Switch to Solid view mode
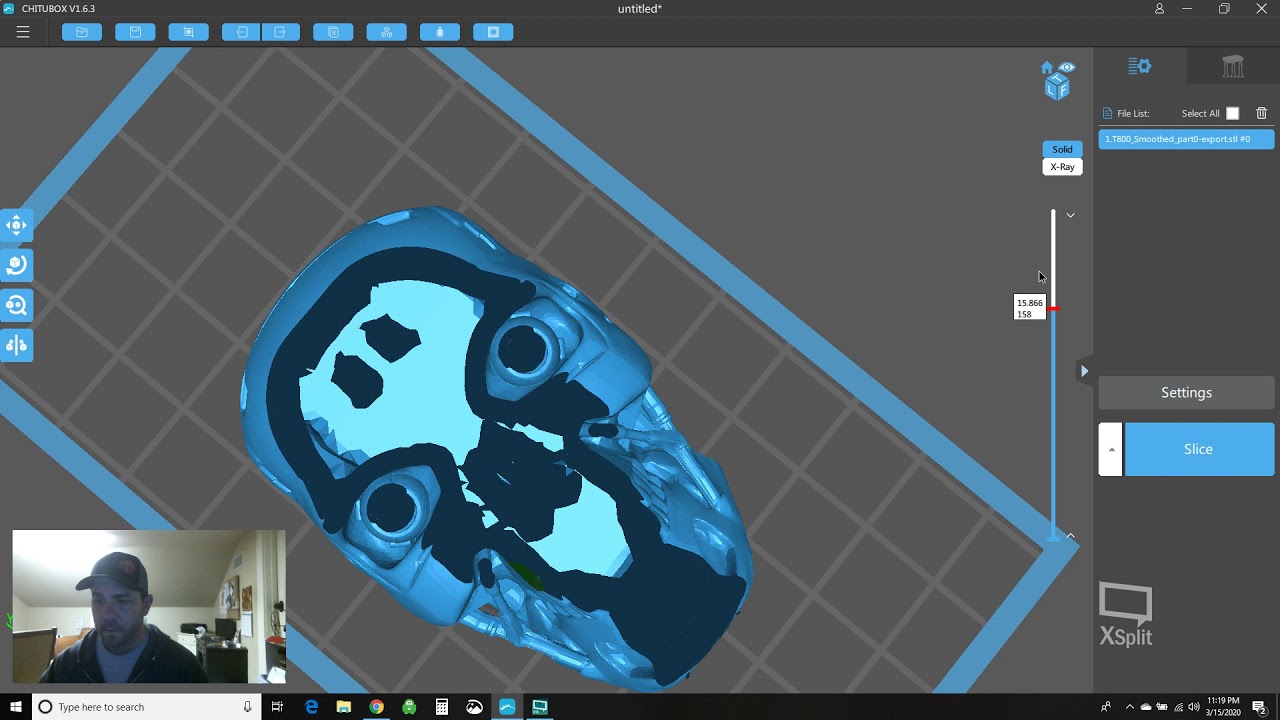 coord(1062,149)
